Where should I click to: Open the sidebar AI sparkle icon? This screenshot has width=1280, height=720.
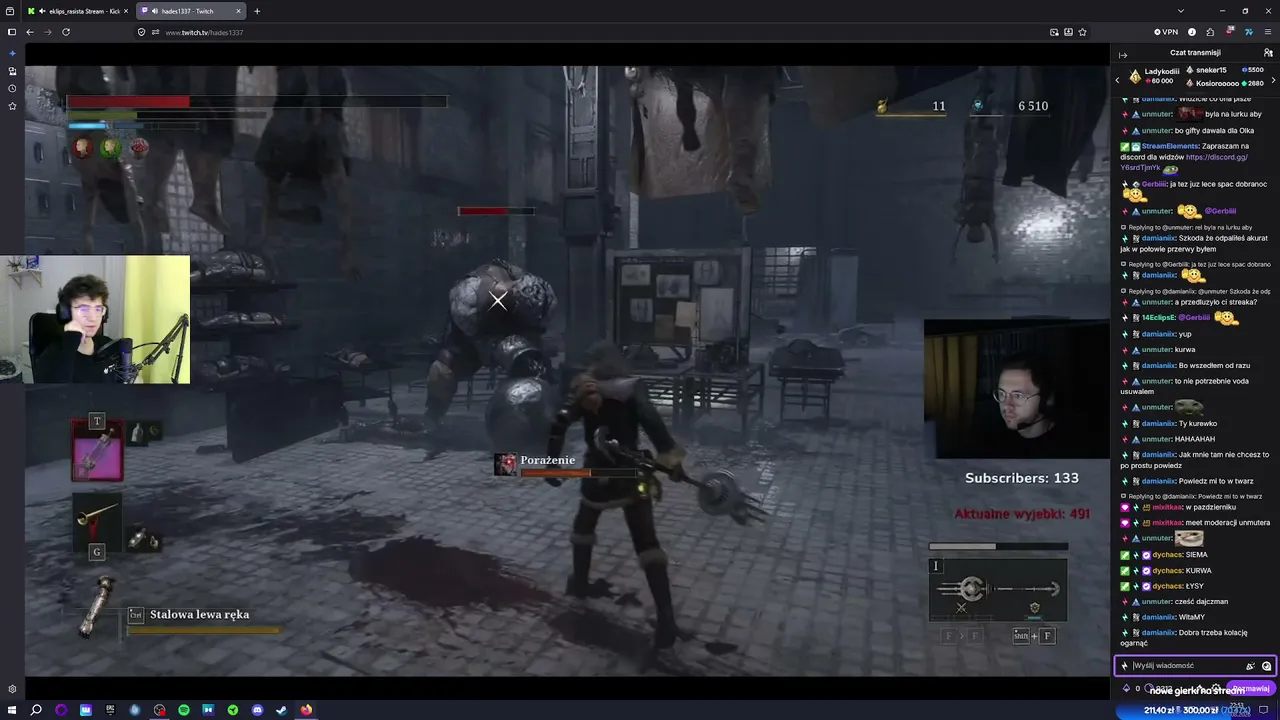(x=12, y=53)
